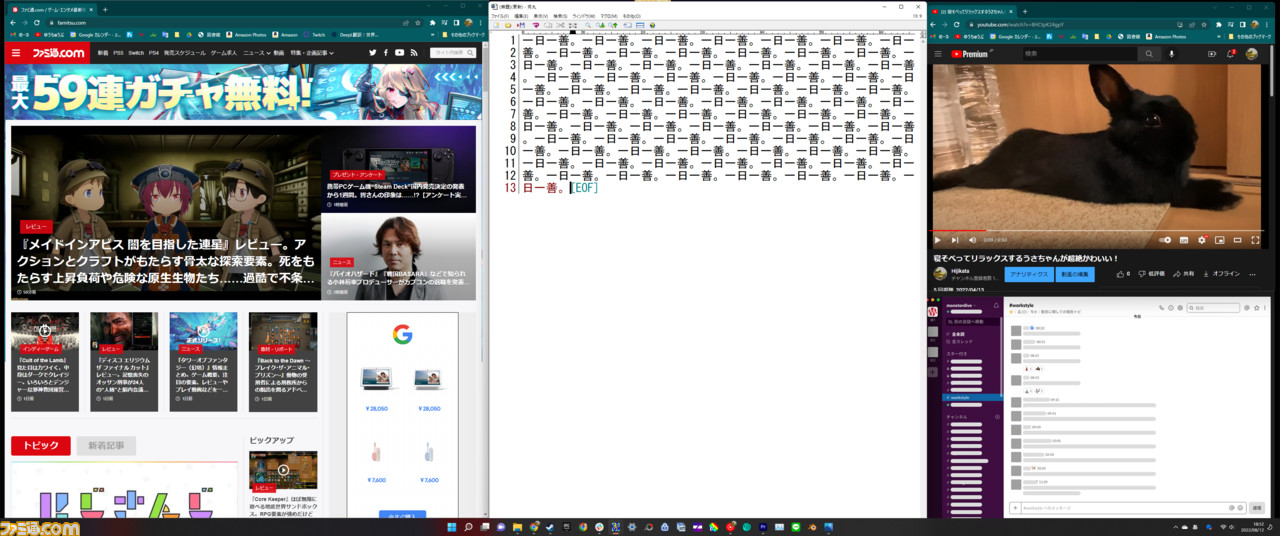
Task: Open Famitsu's Twitter page icon
Action: point(372,52)
